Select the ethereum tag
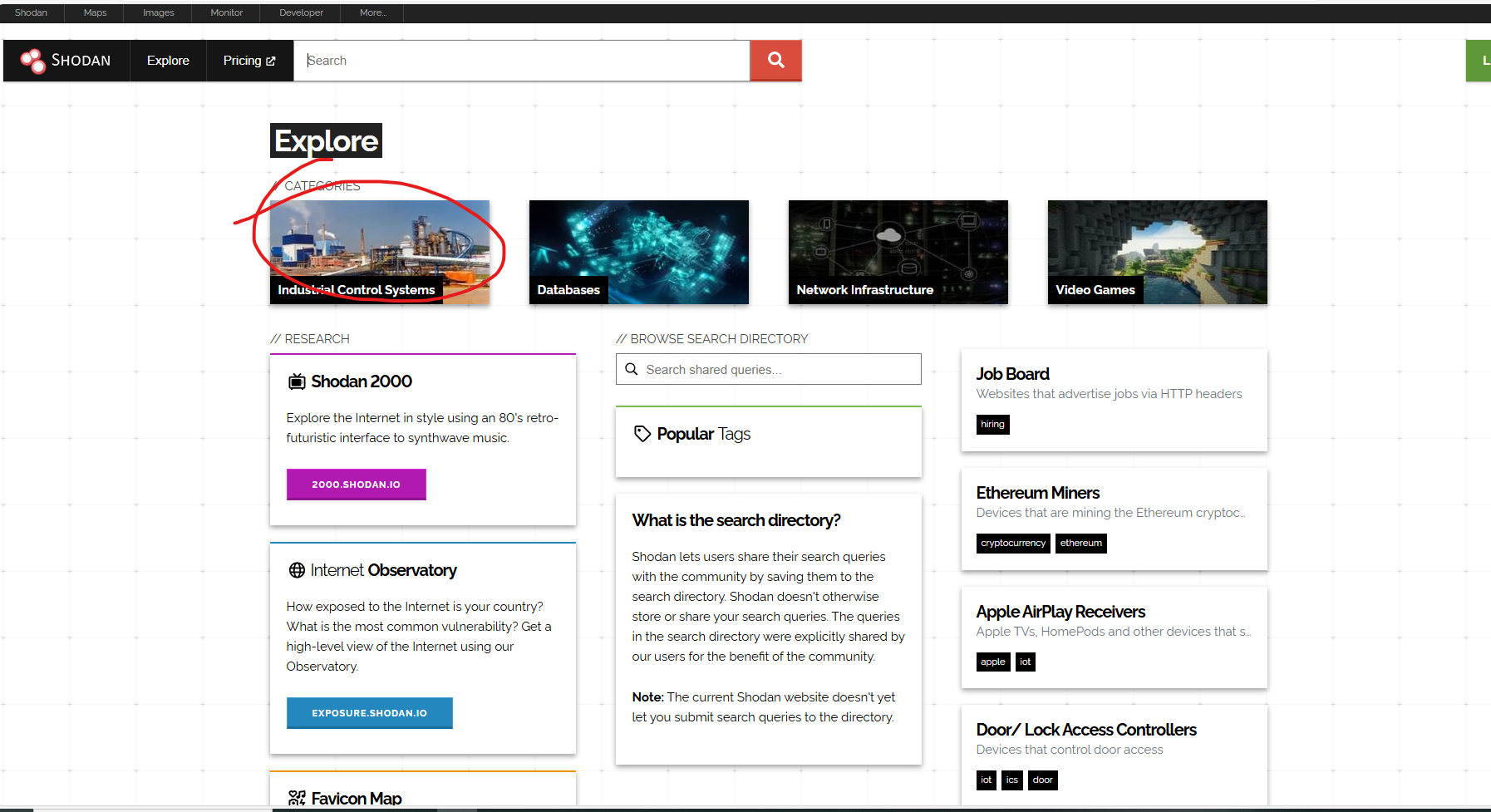The image size is (1491, 812). pyautogui.click(x=1081, y=544)
